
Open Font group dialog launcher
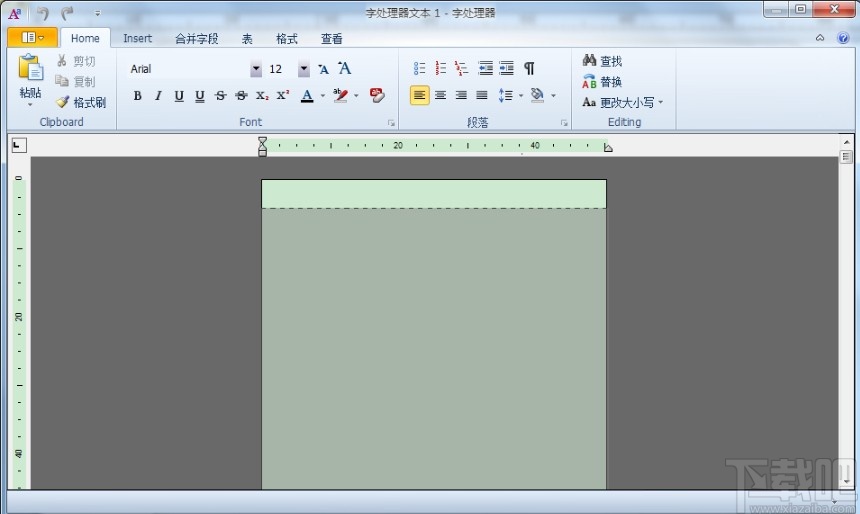[x=391, y=123]
